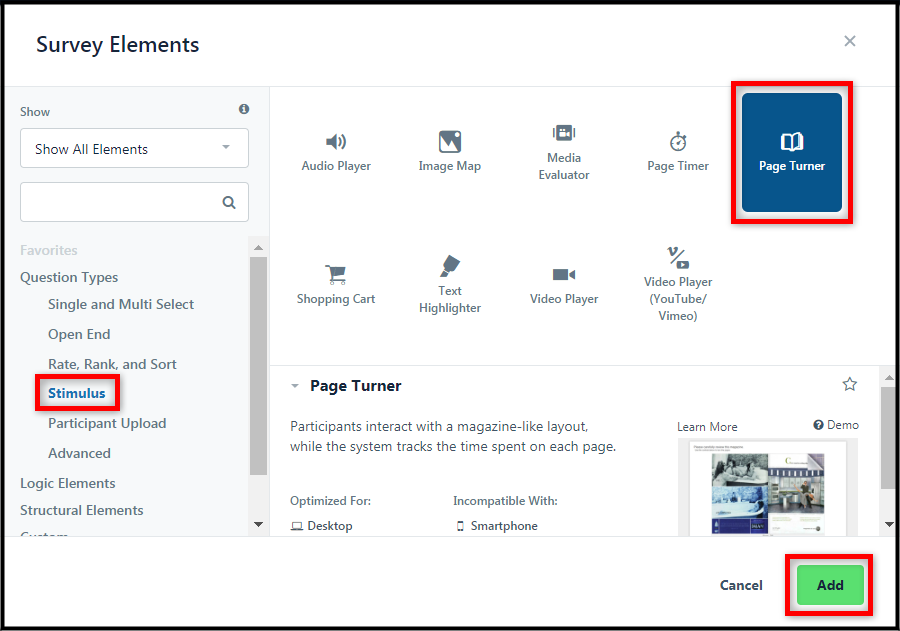Select the Text Highlighter element
The width and height of the screenshot is (900, 631).
(449, 285)
